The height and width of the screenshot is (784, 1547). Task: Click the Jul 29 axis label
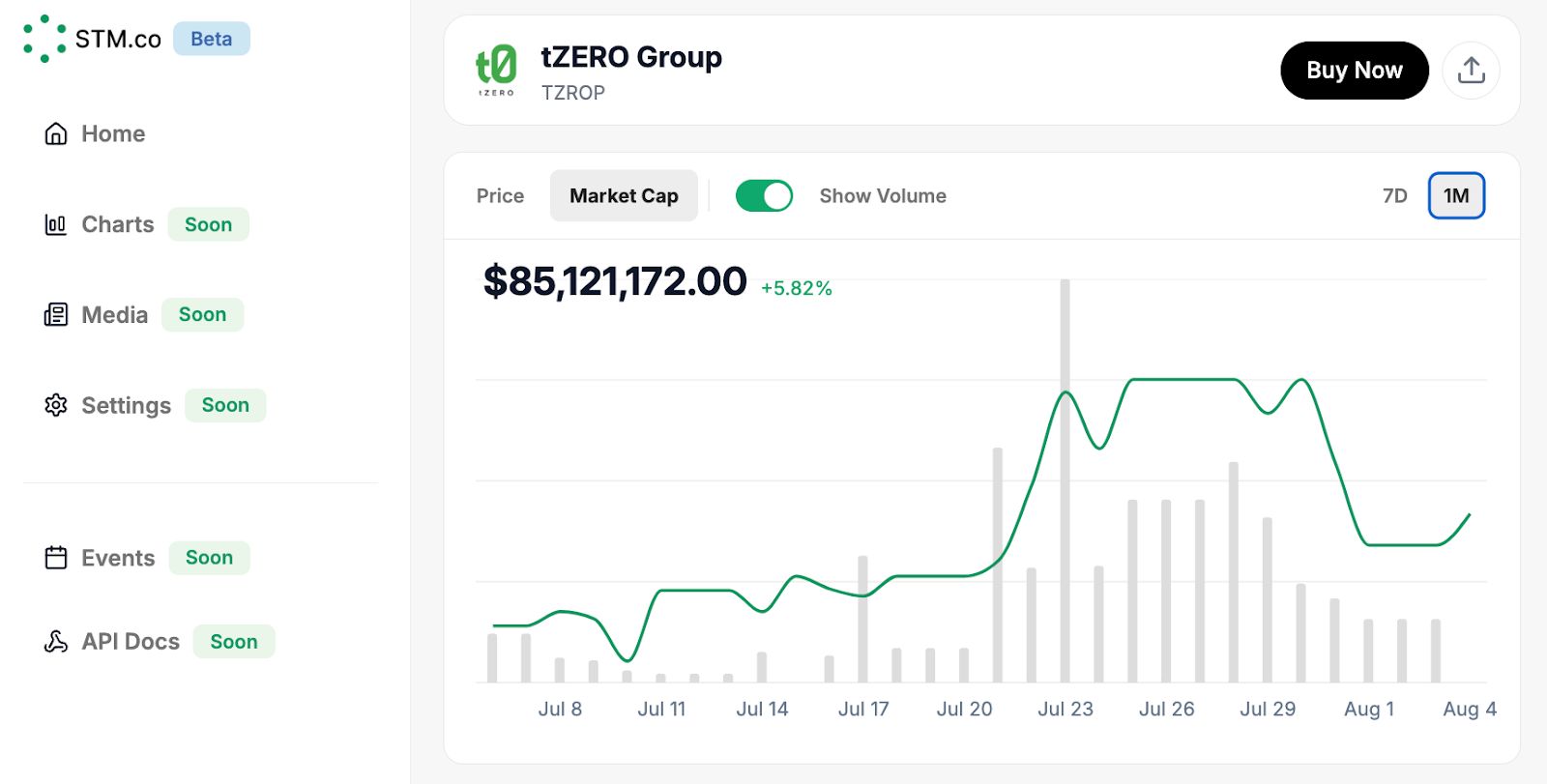coord(1268,709)
